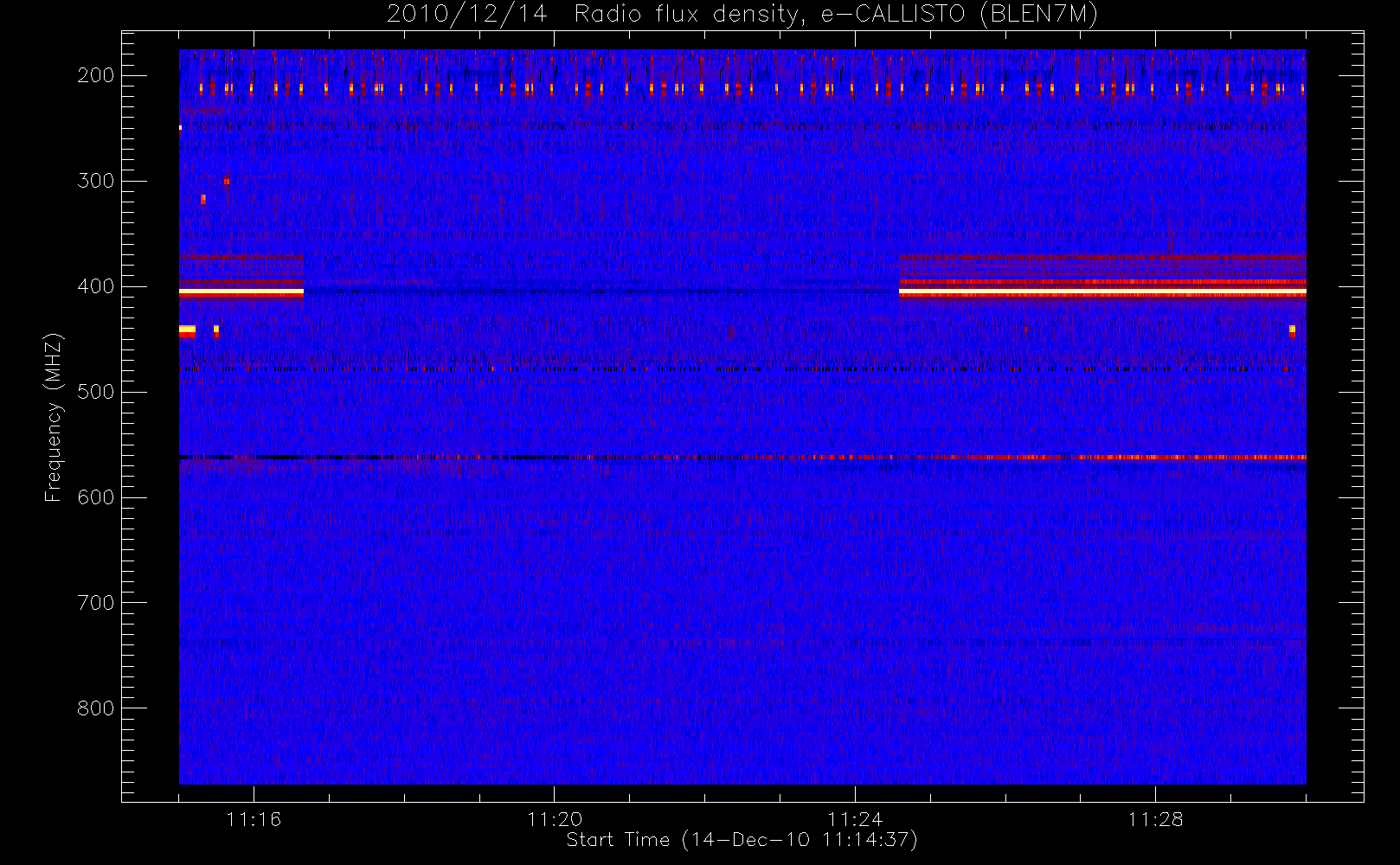Click the 11:16 time tick label

tap(254, 819)
